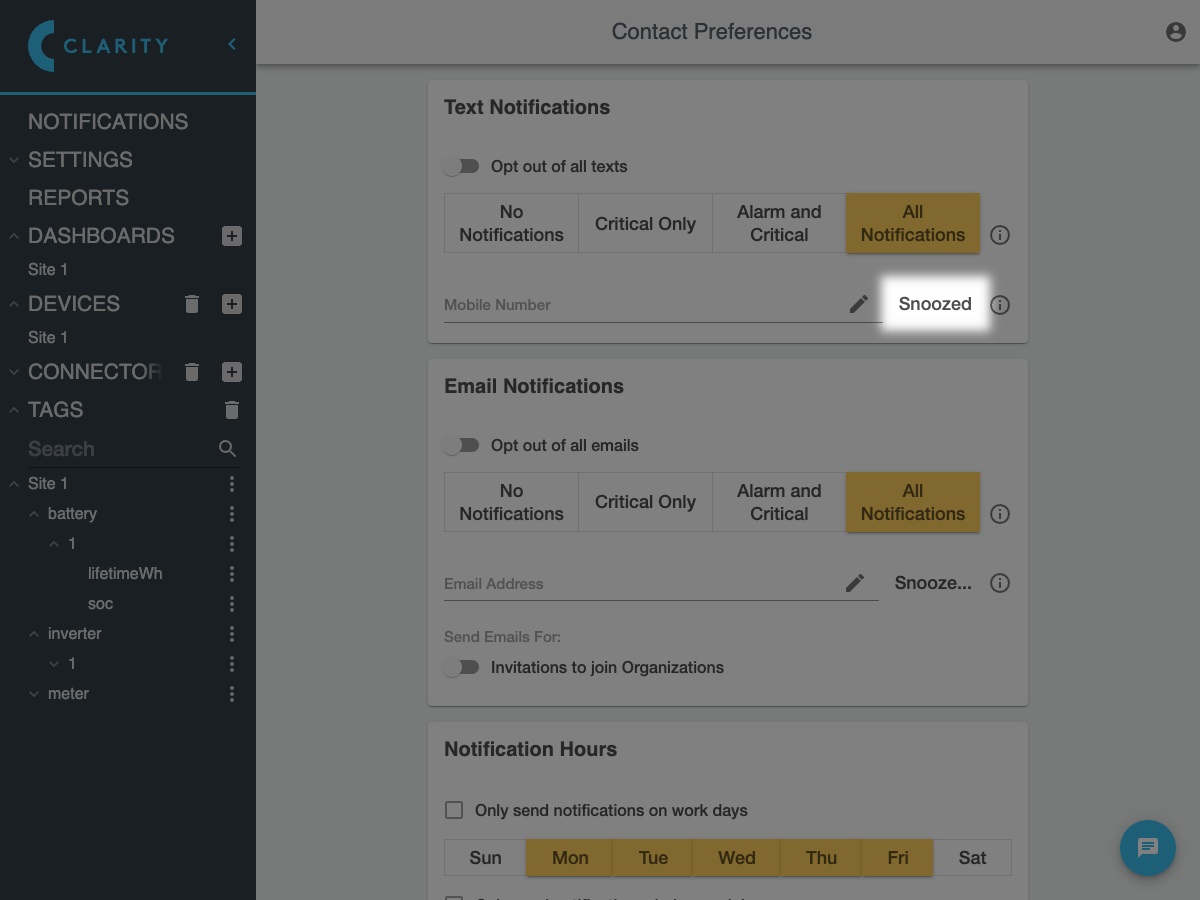The height and width of the screenshot is (900, 1200).
Task: Click the add connector plus icon
Action: click(x=232, y=372)
